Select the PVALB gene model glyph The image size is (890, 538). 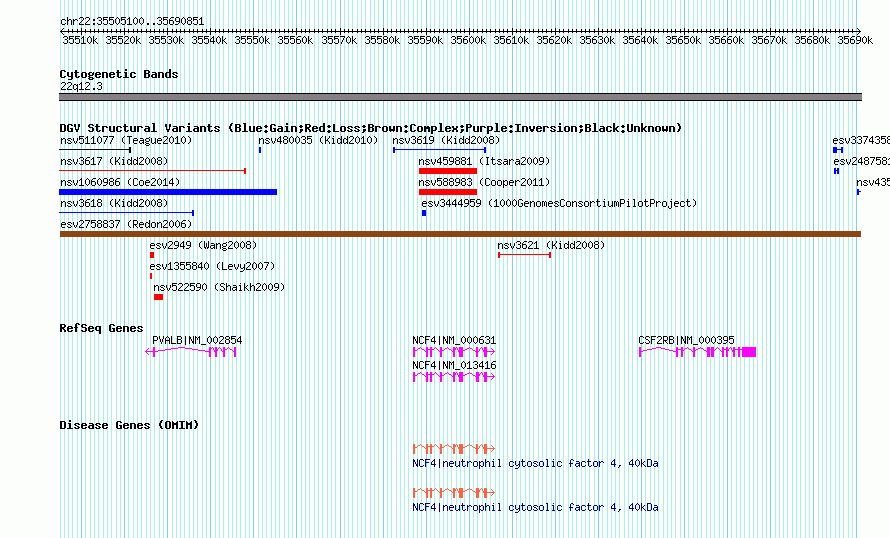click(x=191, y=352)
